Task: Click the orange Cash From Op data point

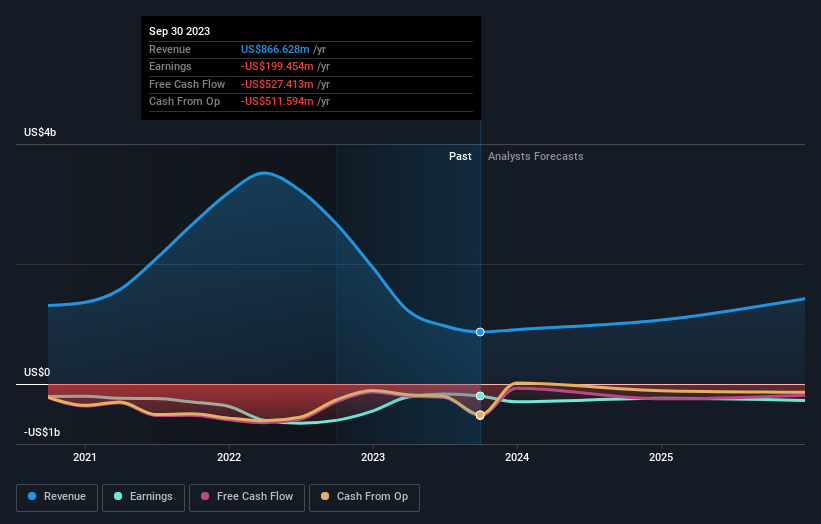Action: click(x=480, y=415)
